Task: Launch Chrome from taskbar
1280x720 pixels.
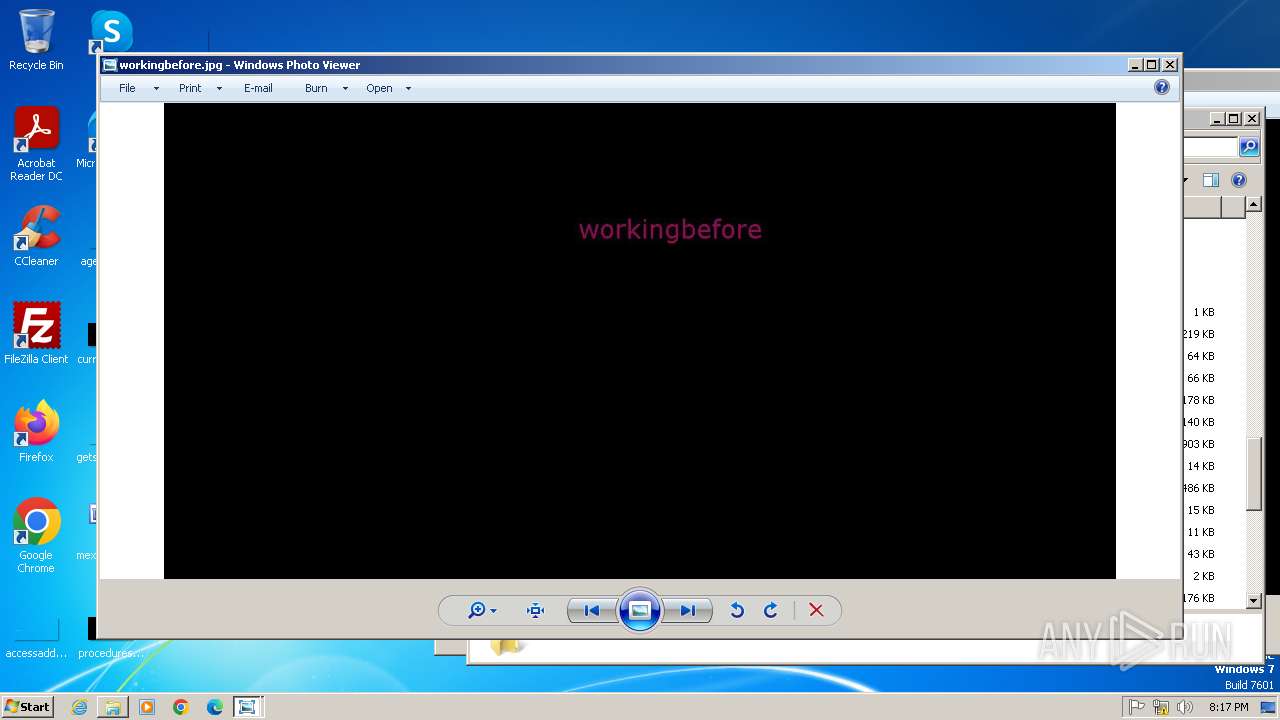Action: (x=181, y=707)
